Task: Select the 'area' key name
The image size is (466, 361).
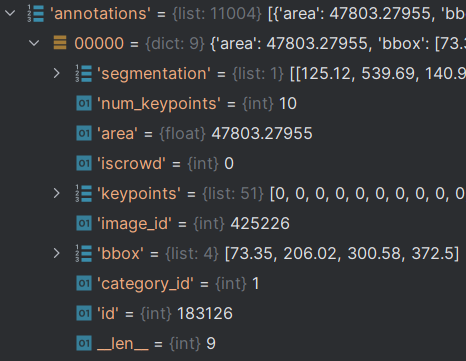Action: [117, 134]
